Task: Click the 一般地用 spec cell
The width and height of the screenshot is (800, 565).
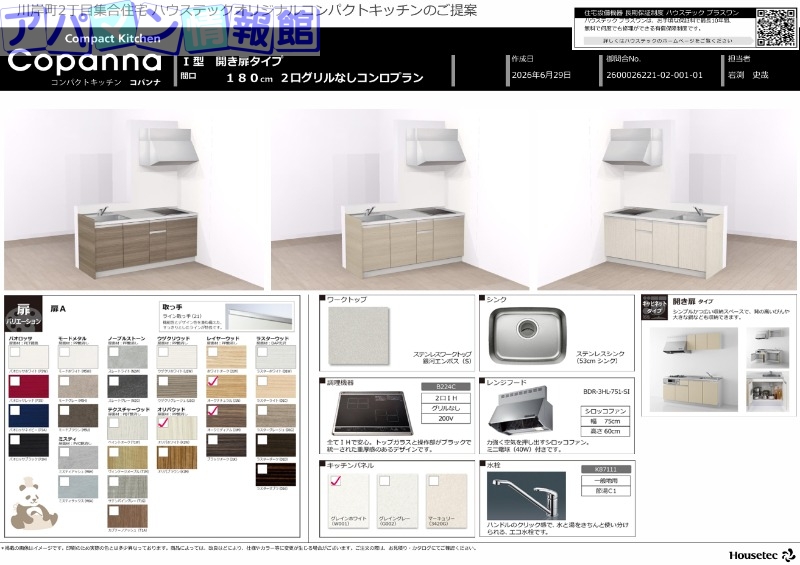Action: pyautogui.click(x=606, y=481)
